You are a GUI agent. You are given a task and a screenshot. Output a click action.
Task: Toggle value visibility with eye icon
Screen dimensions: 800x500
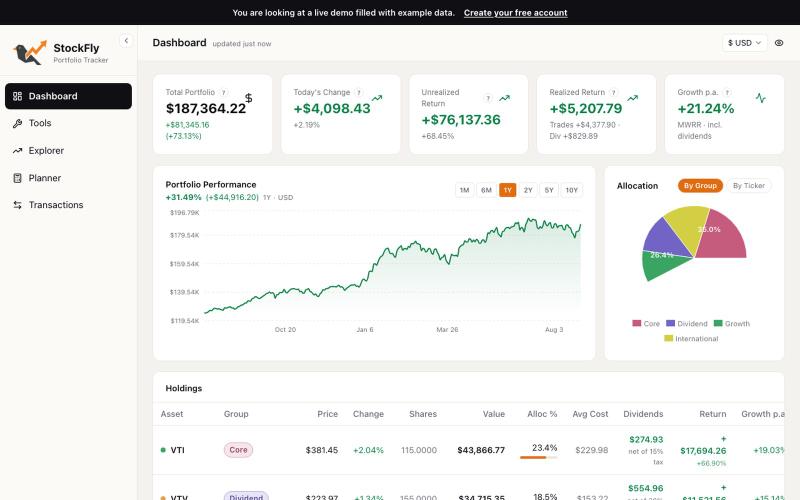[x=779, y=43]
